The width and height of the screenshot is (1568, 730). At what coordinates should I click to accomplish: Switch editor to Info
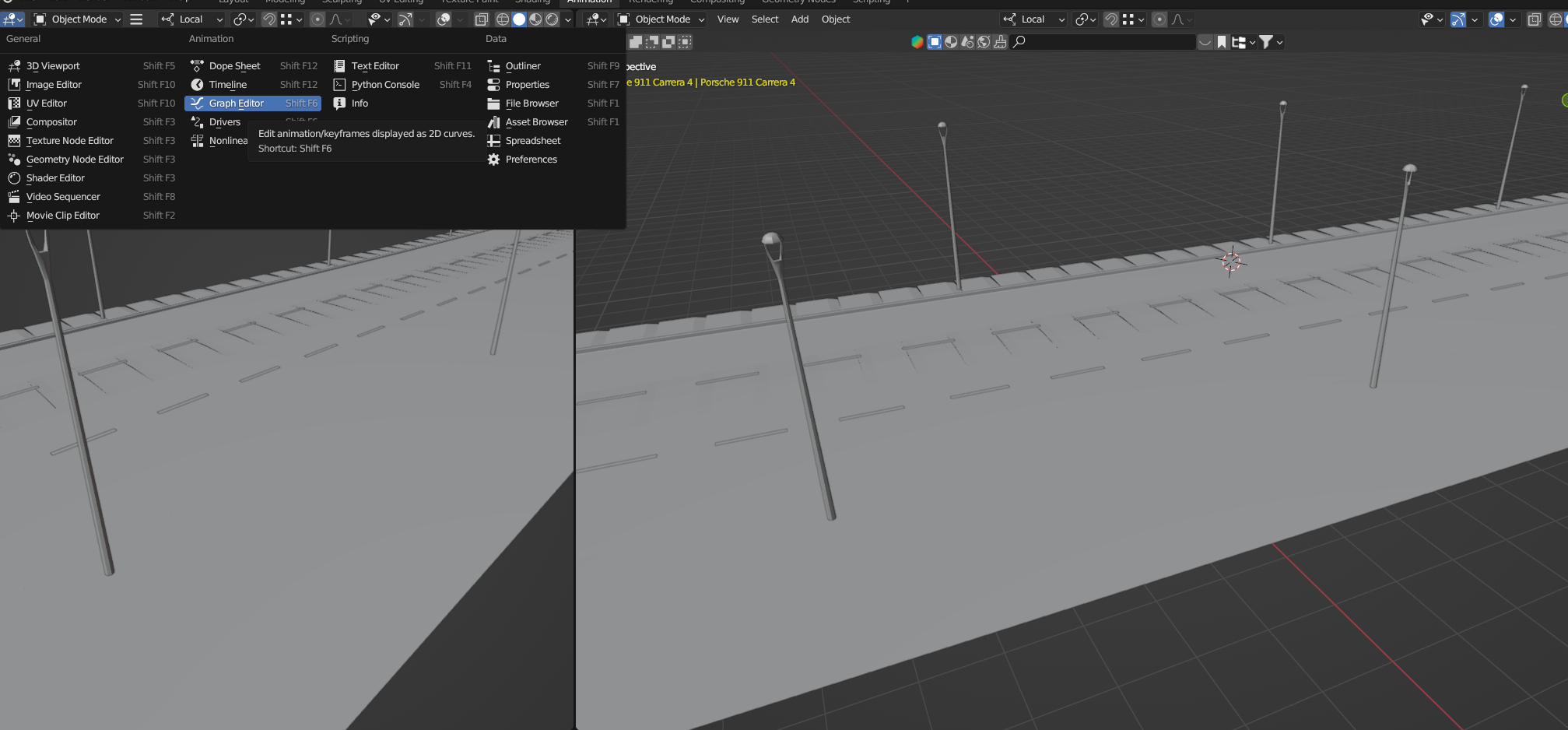click(x=402, y=104)
